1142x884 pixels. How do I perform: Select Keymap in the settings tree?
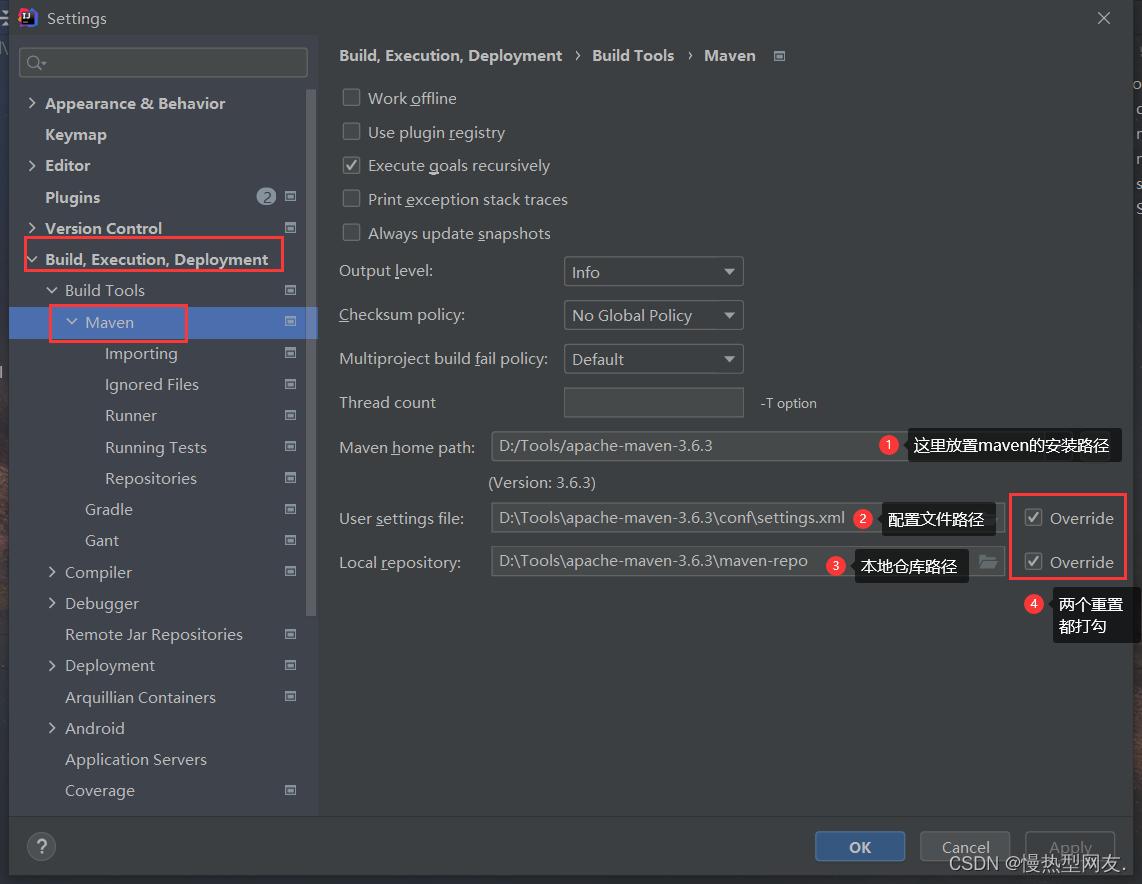pos(76,135)
